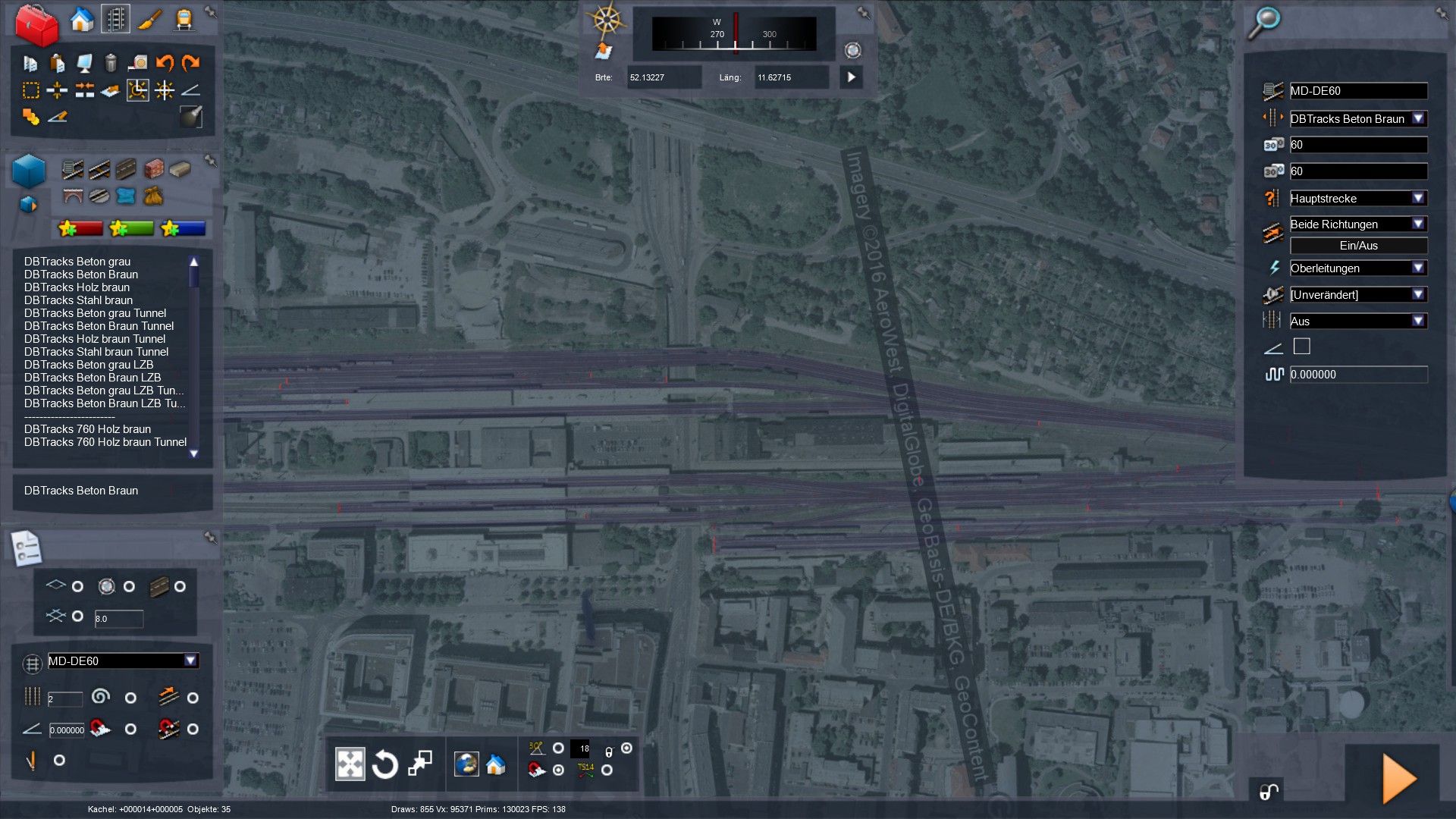Click the trash can delete icon
The width and height of the screenshot is (1456, 819).
click(111, 63)
